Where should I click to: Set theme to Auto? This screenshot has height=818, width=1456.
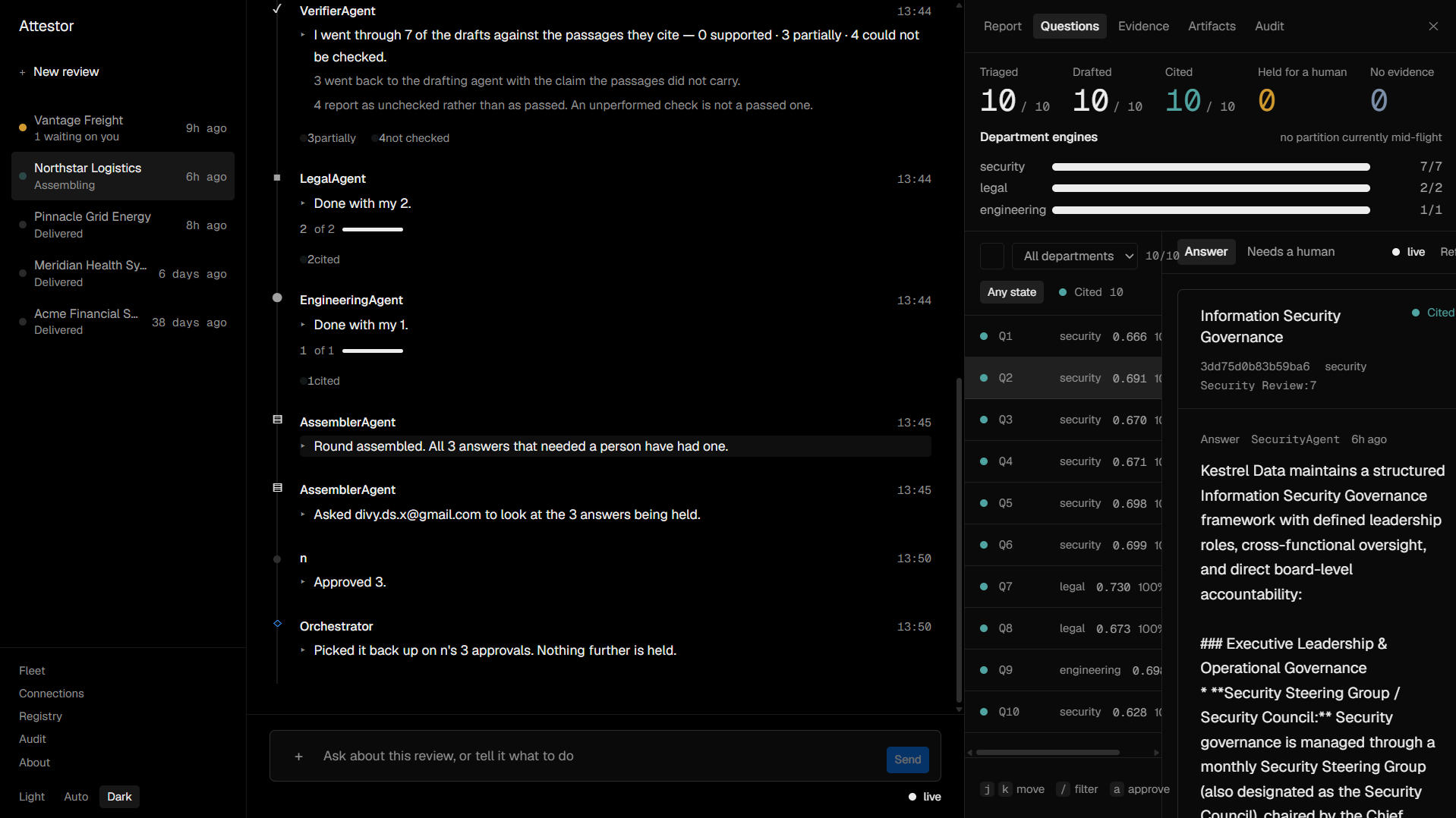[x=76, y=797]
